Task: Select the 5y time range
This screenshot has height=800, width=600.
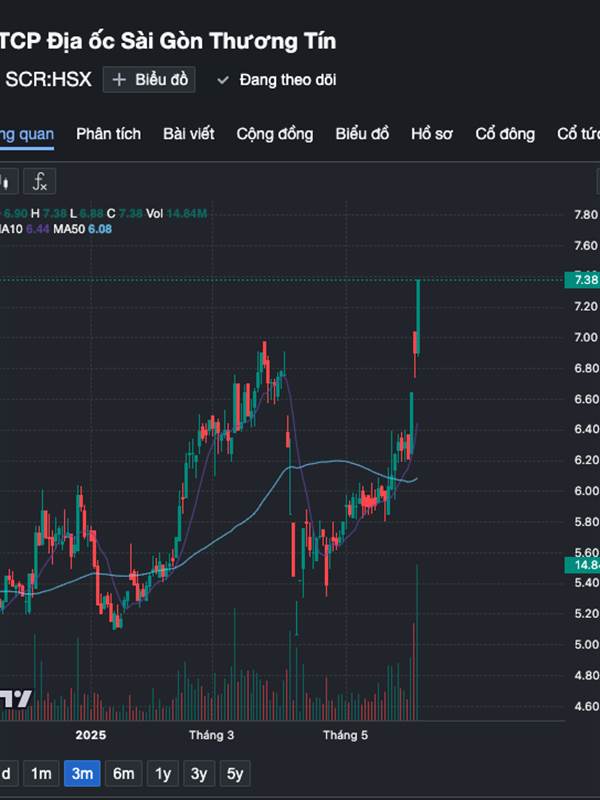Action: [235, 773]
